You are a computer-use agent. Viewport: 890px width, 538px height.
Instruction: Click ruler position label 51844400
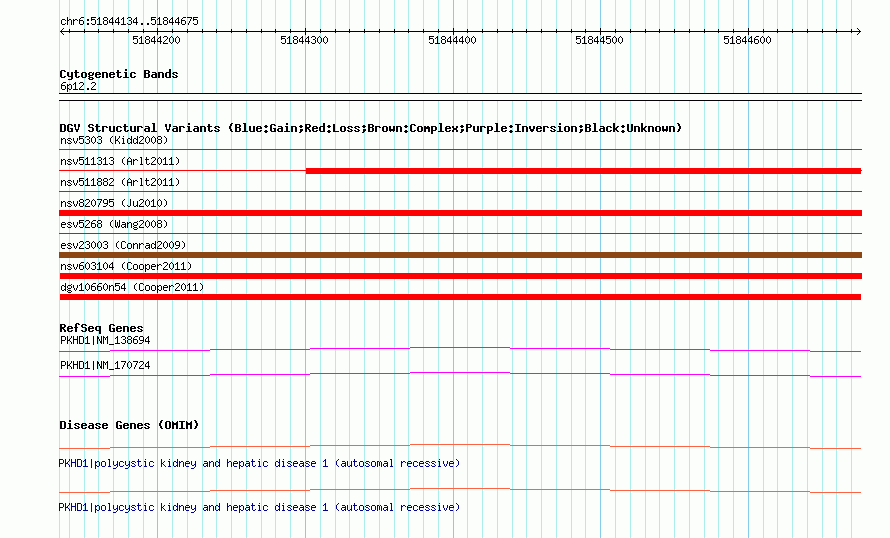[452, 40]
